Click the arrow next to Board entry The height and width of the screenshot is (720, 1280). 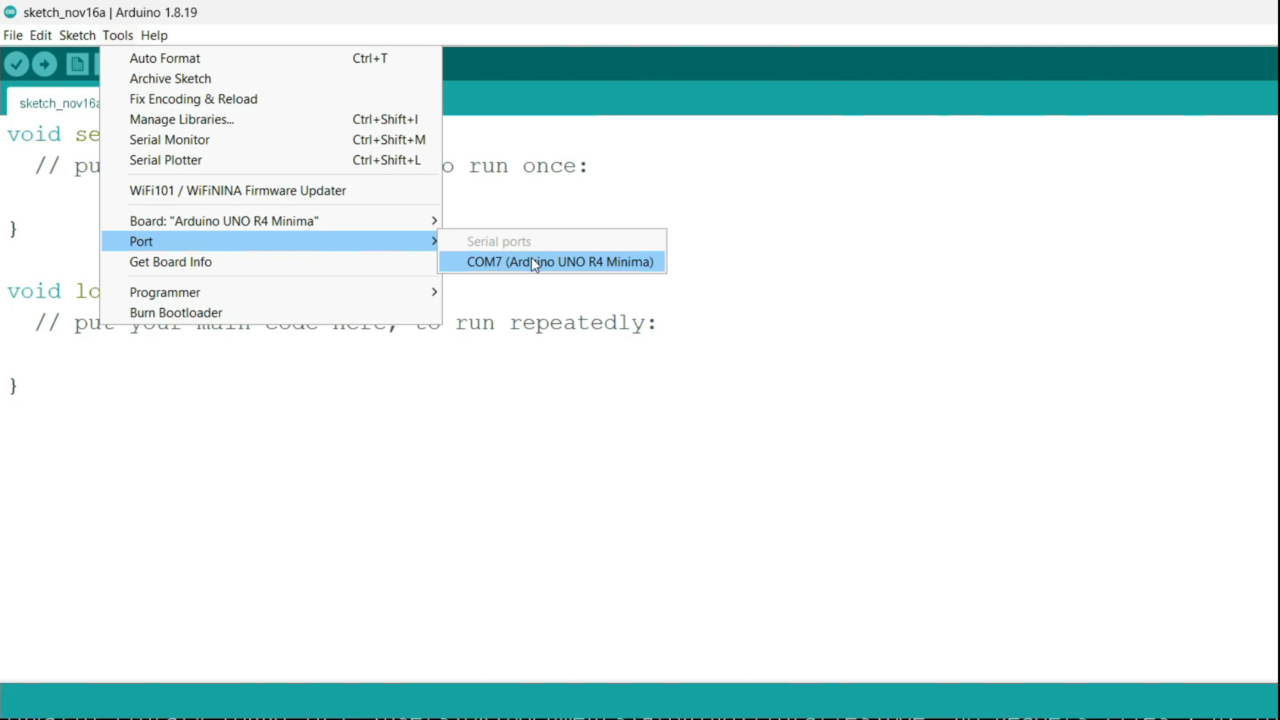[x=434, y=221]
